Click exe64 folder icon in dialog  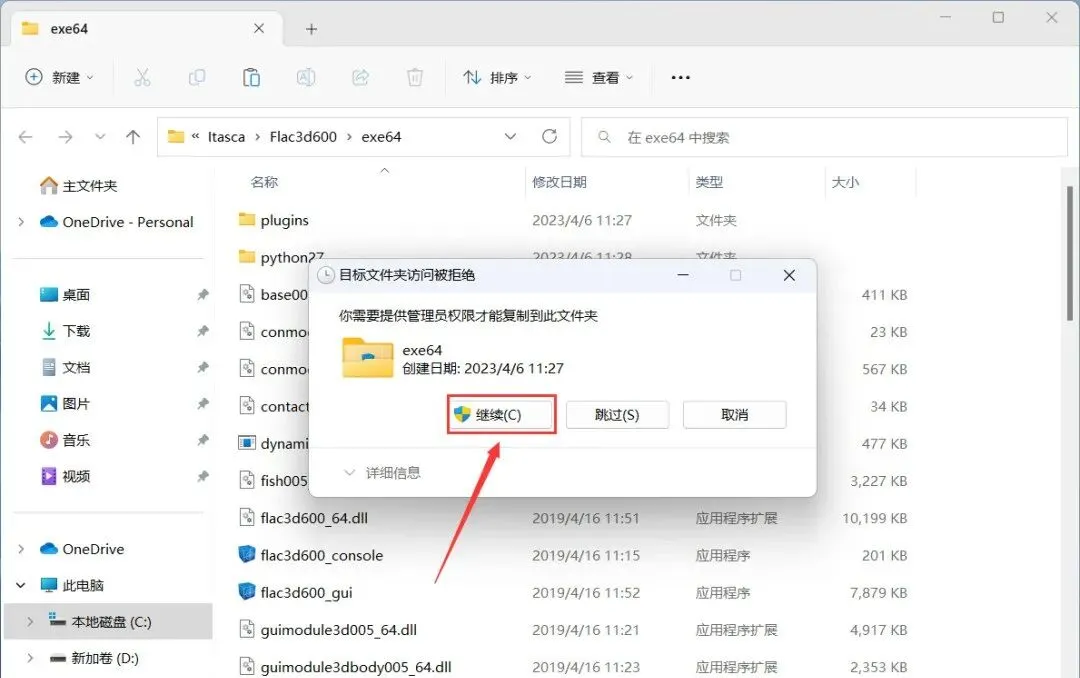click(x=368, y=357)
